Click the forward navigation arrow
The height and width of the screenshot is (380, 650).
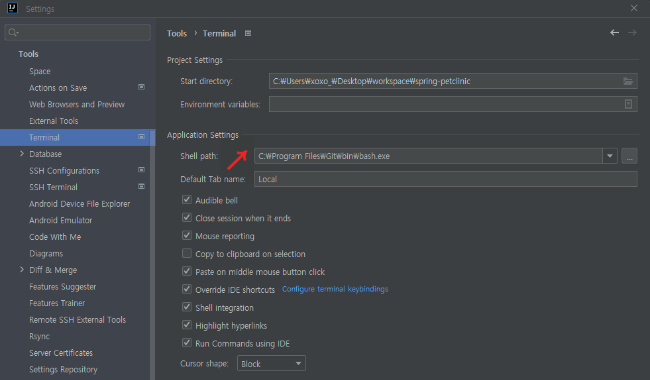632,32
